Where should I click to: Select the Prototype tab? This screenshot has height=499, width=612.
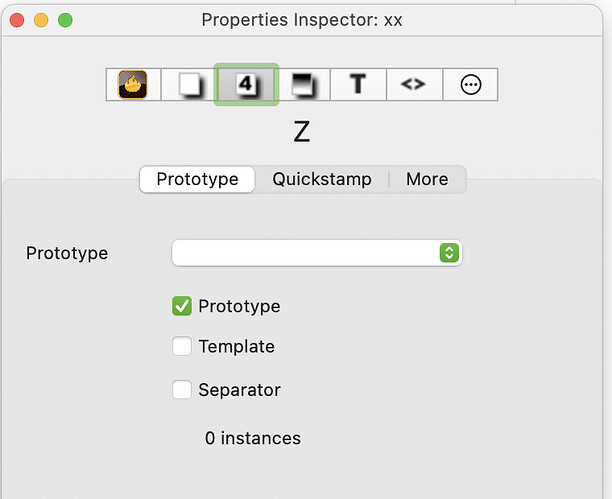[x=197, y=179]
